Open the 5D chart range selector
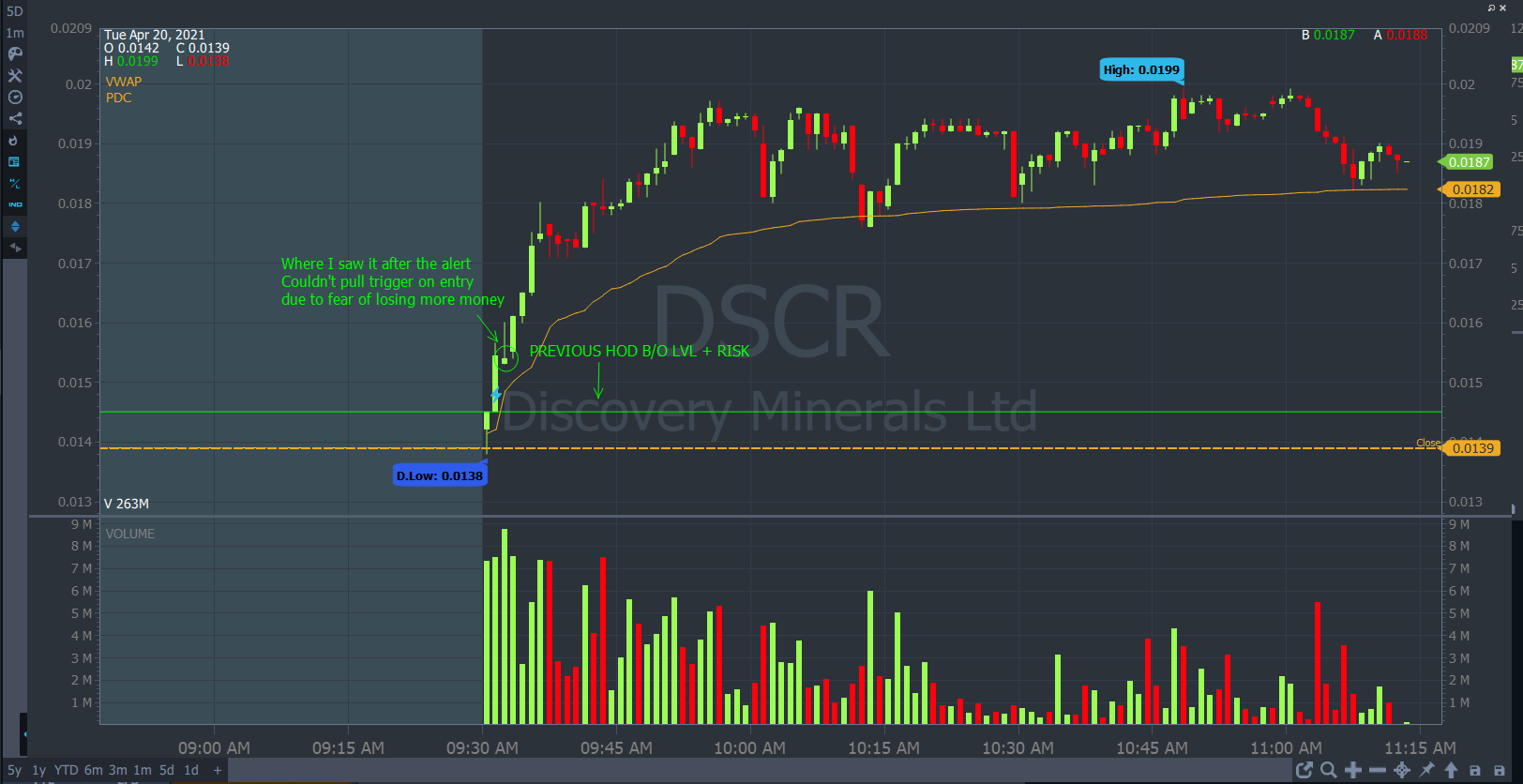This screenshot has width=1523, height=784. pyautogui.click(x=14, y=11)
